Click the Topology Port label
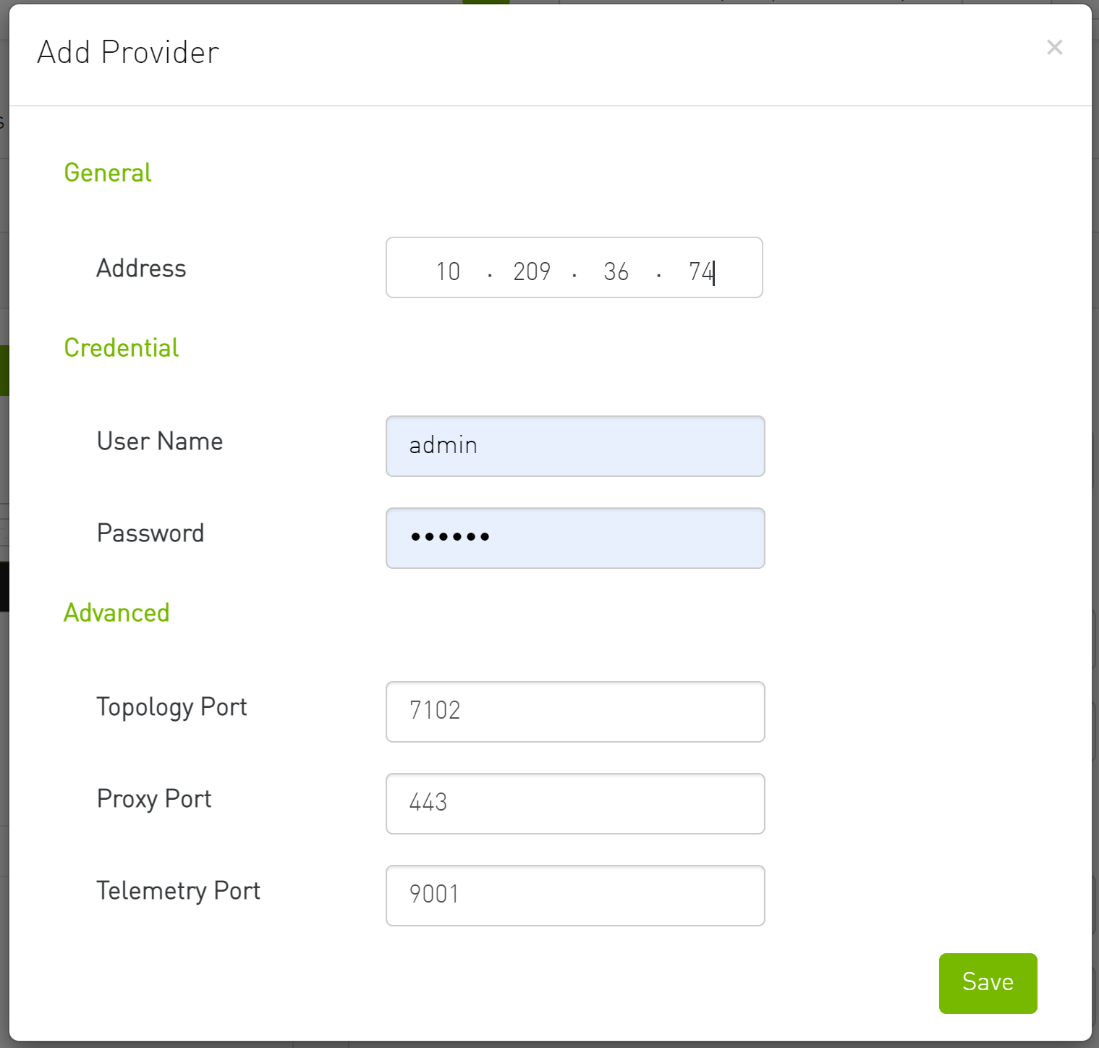Viewport: 1099px width, 1048px height. 171,707
